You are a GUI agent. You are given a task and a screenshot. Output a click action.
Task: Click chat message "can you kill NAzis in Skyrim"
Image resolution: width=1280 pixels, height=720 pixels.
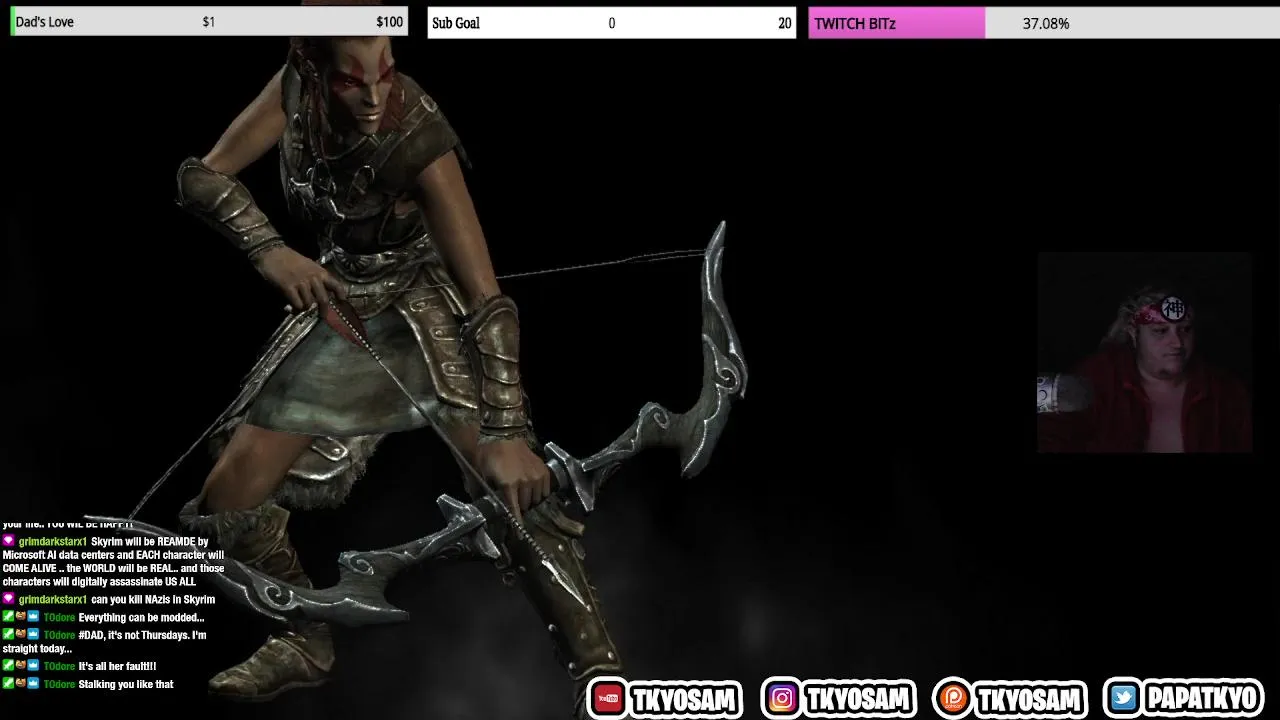pyautogui.click(x=153, y=600)
